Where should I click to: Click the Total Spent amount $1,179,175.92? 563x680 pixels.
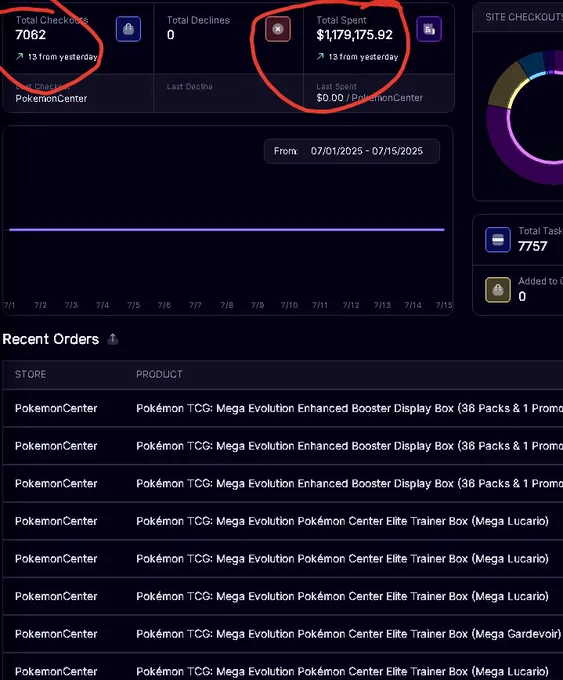coord(354,35)
